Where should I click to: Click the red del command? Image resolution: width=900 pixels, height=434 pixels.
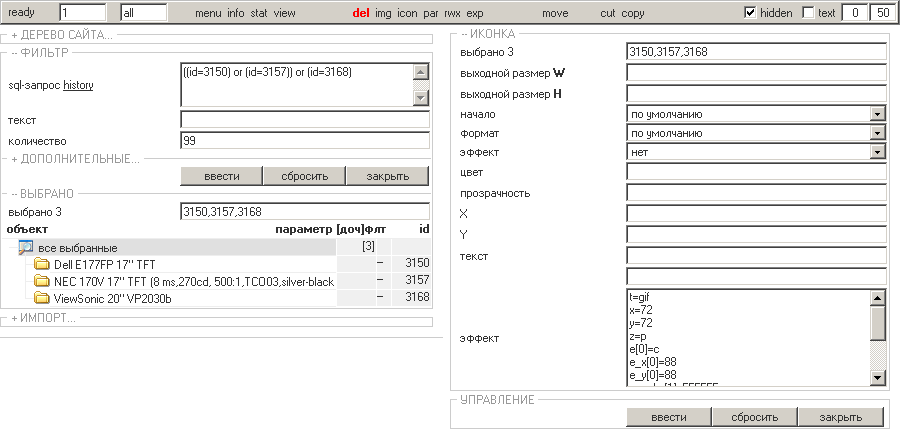point(361,13)
